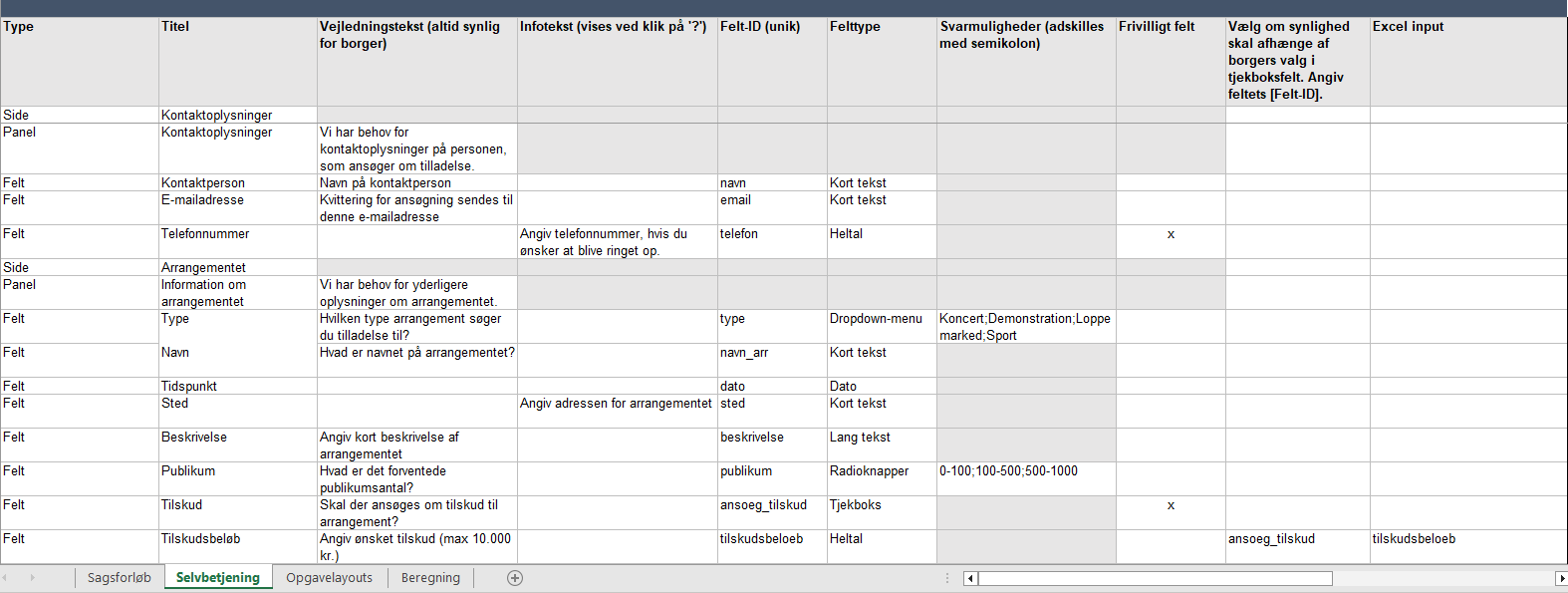
Task: Select the Frivilligt felt x for Tilskud
Action: pos(1171,506)
